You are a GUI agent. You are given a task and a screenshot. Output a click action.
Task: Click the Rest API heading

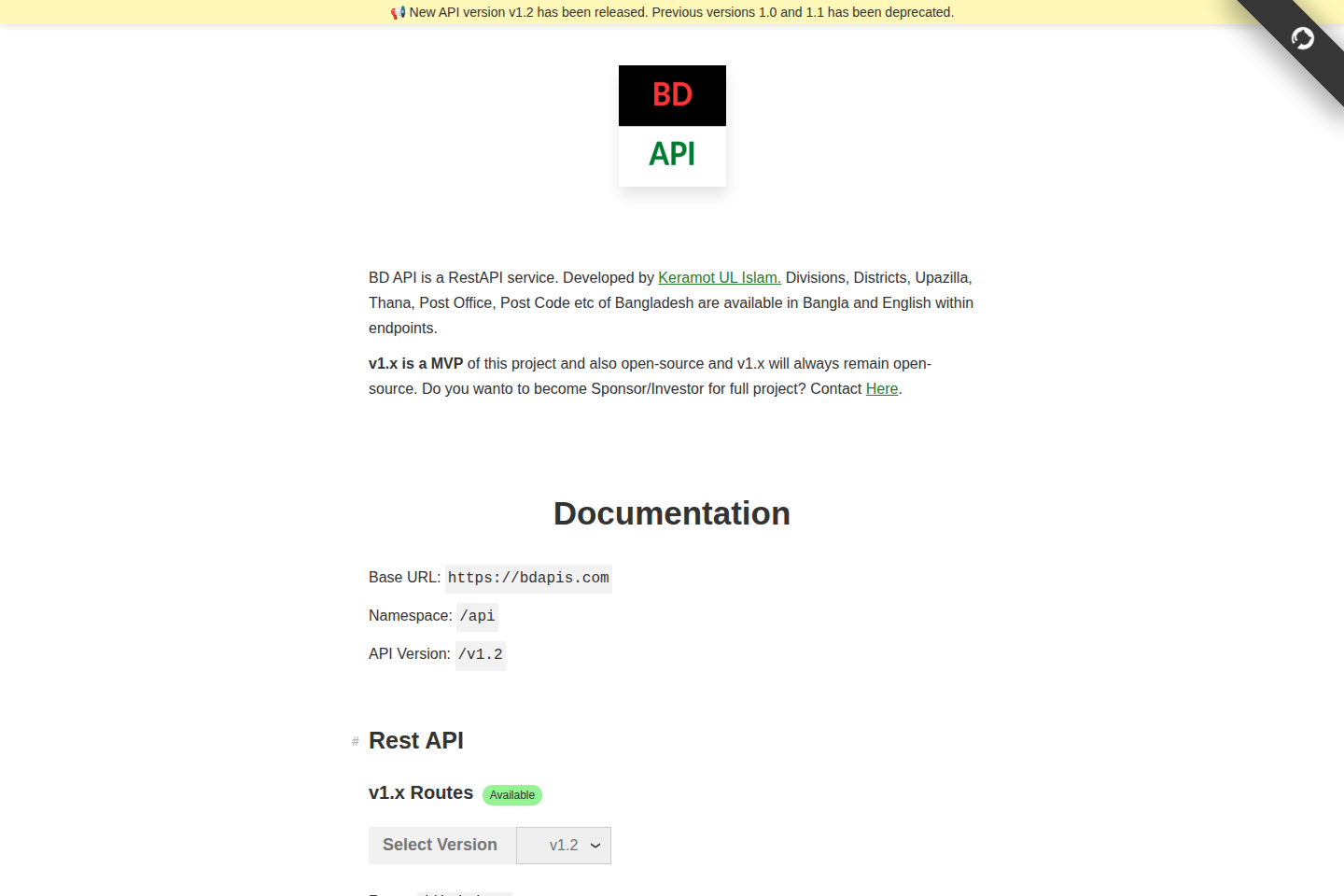tap(416, 740)
